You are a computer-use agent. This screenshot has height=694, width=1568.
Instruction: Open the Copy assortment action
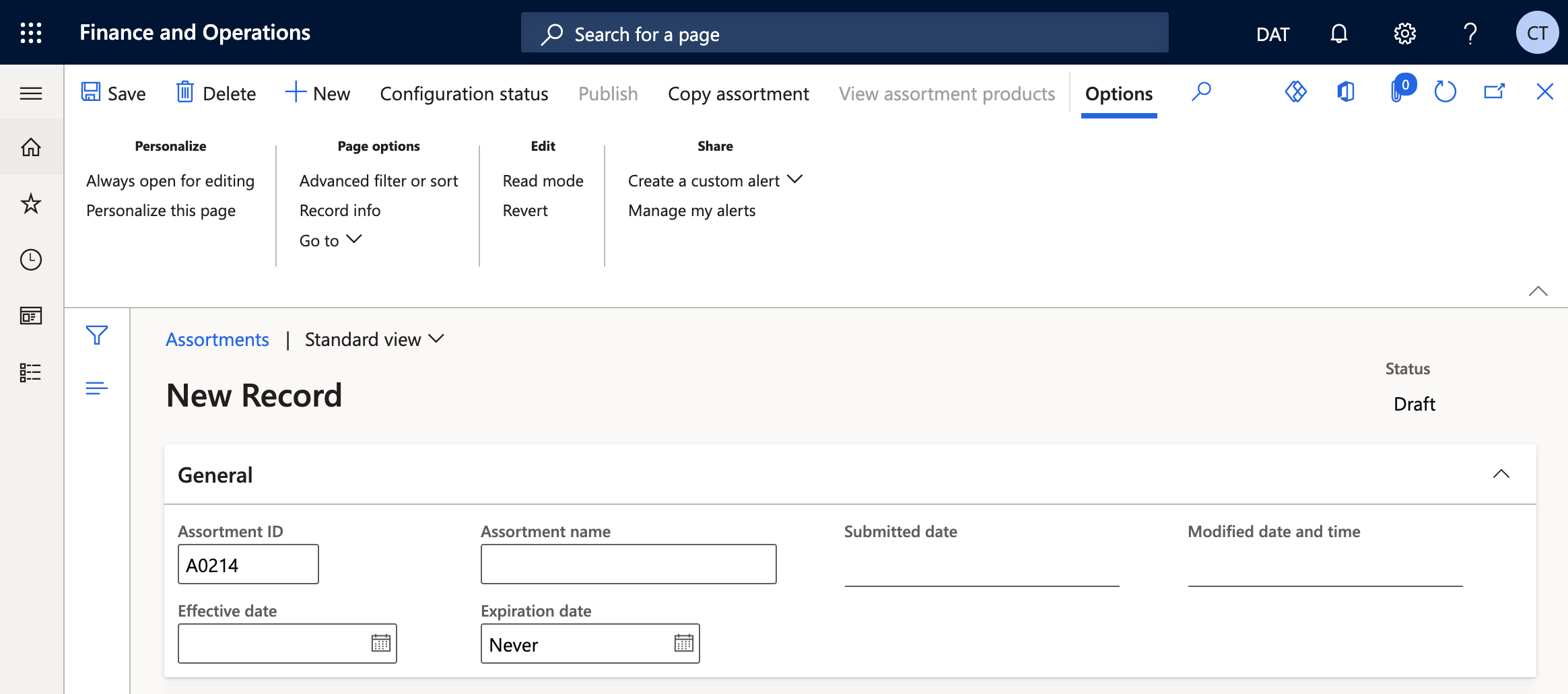click(x=738, y=94)
